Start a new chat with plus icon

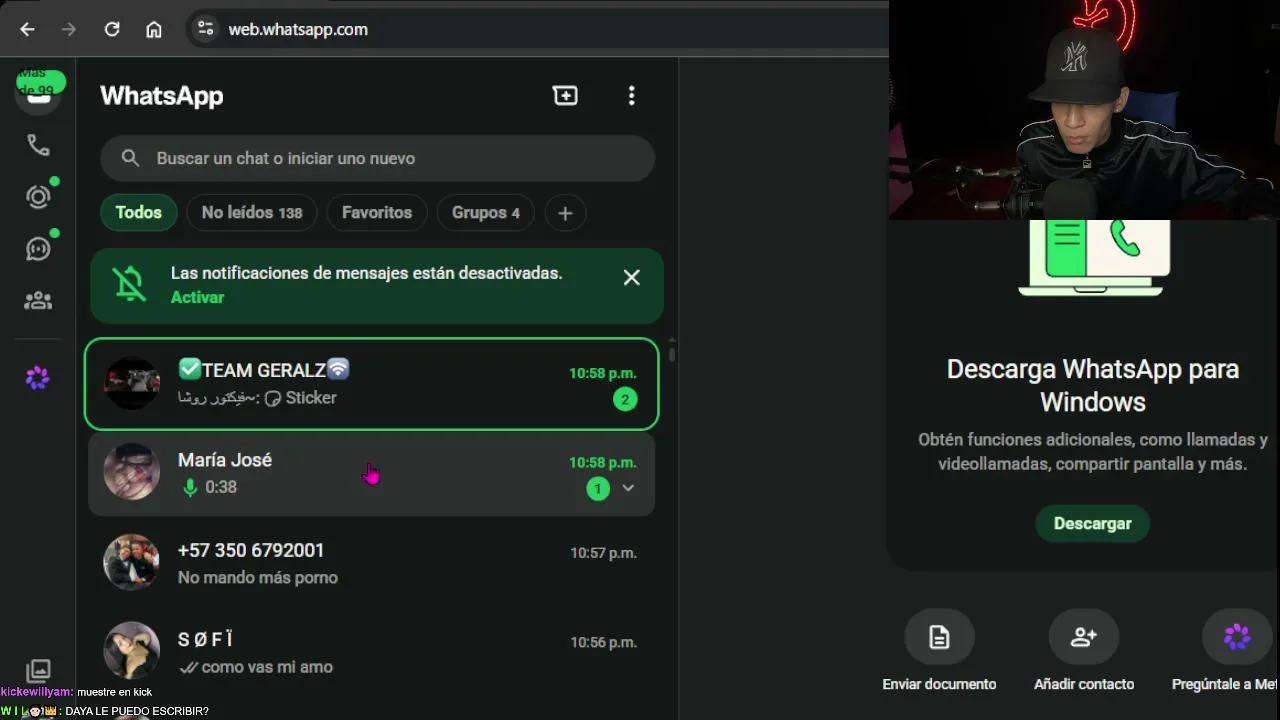click(565, 95)
